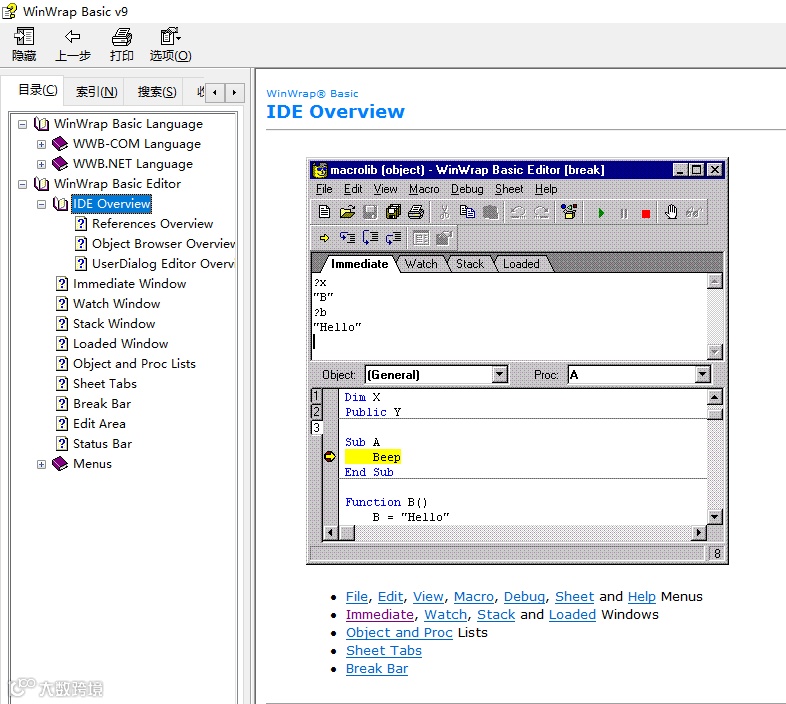Click the open book icon beside WinWrap Basic Editor
786x704 pixels.
click(x=41, y=184)
